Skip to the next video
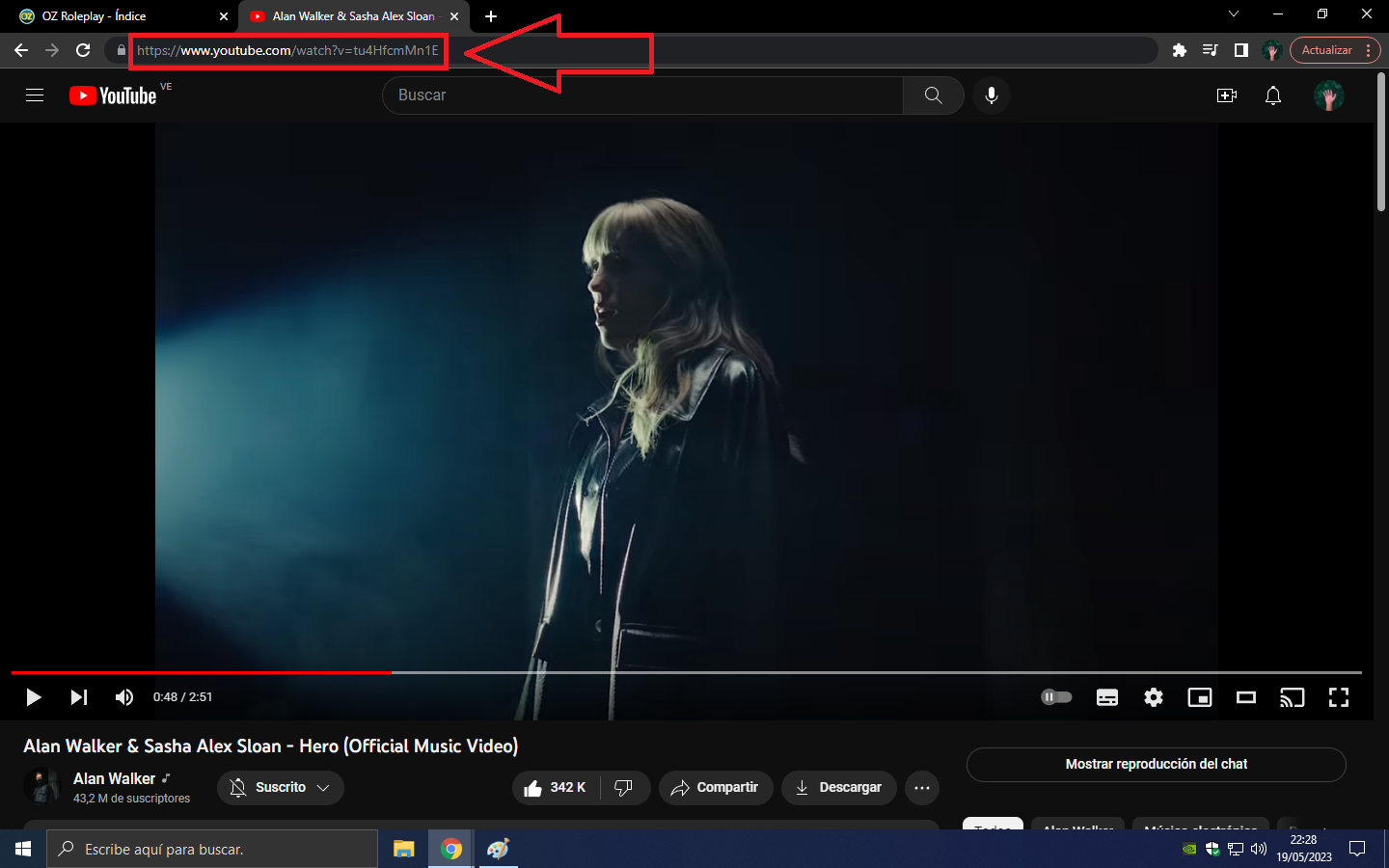1389x868 pixels. 79,697
